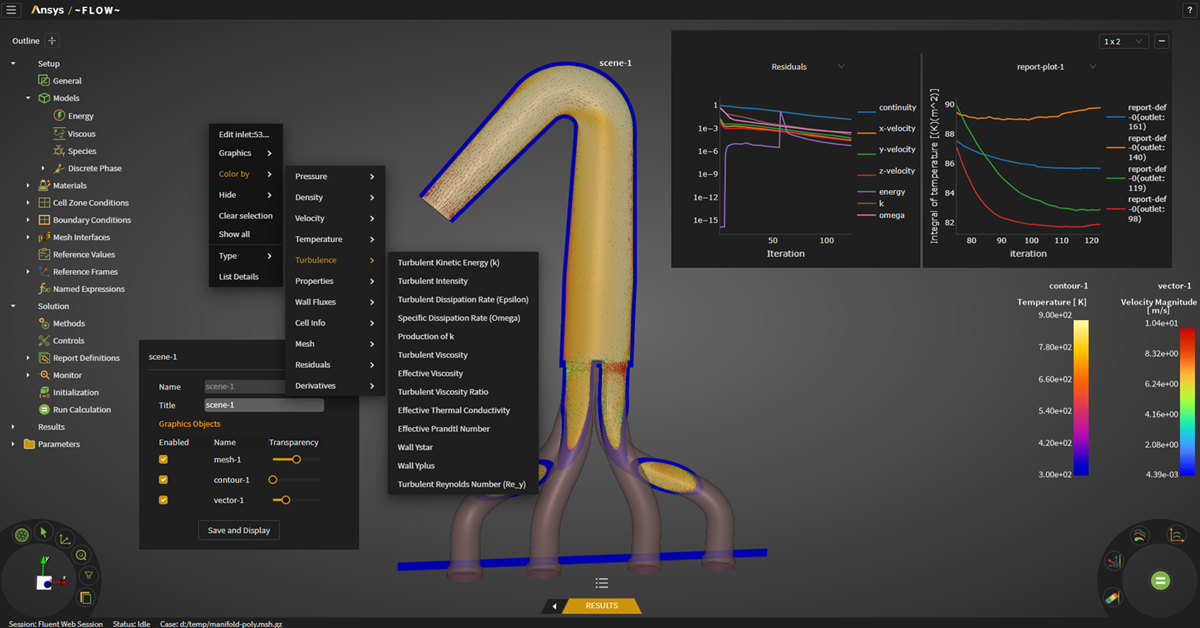Toggle the vector-1 Enabled checkbox
The image size is (1200, 628).
163,500
